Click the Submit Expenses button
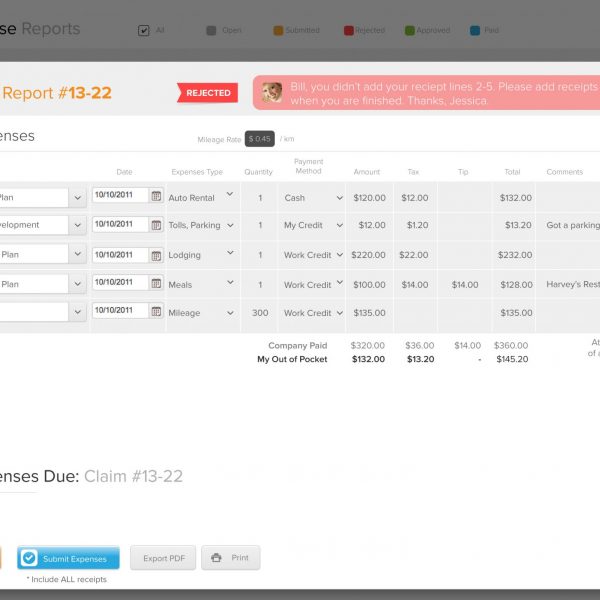The height and width of the screenshot is (600, 600). click(68, 558)
